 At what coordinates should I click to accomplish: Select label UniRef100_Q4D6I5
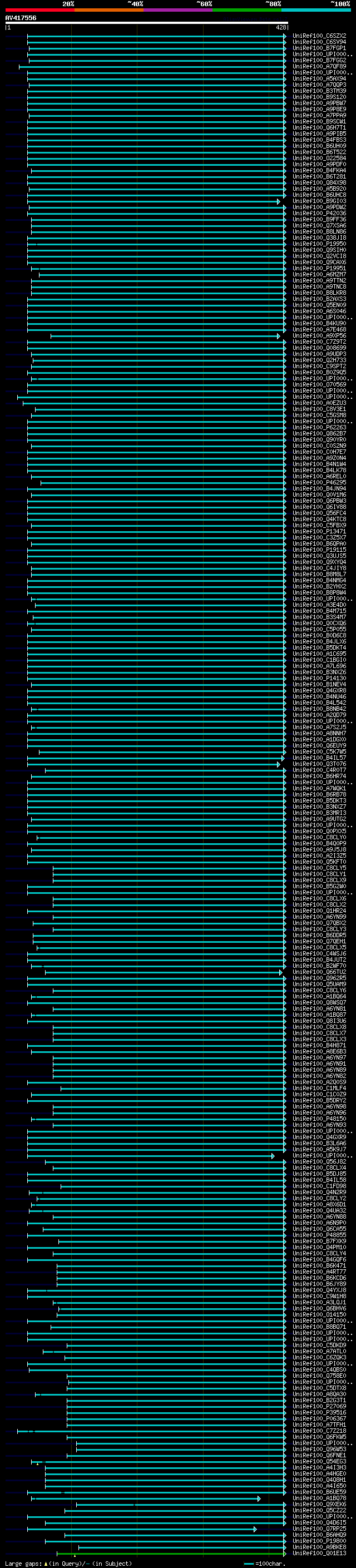[319, 1522]
